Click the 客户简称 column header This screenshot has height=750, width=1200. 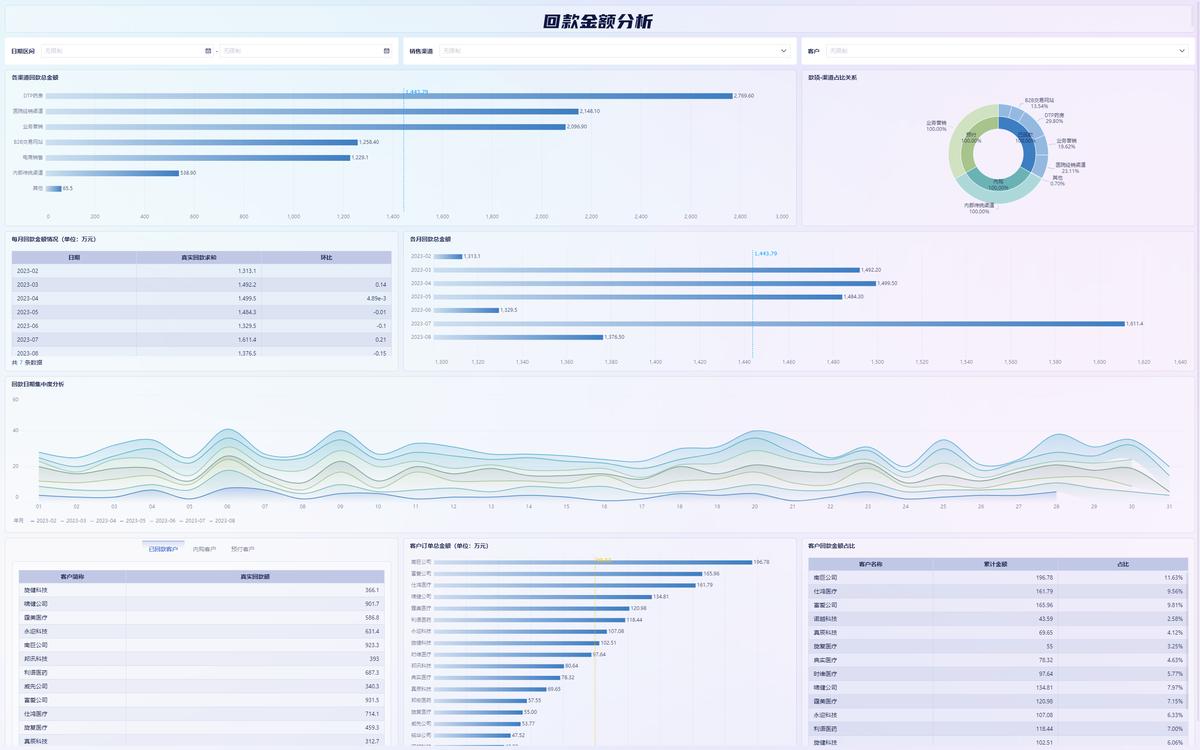(x=72, y=577)
